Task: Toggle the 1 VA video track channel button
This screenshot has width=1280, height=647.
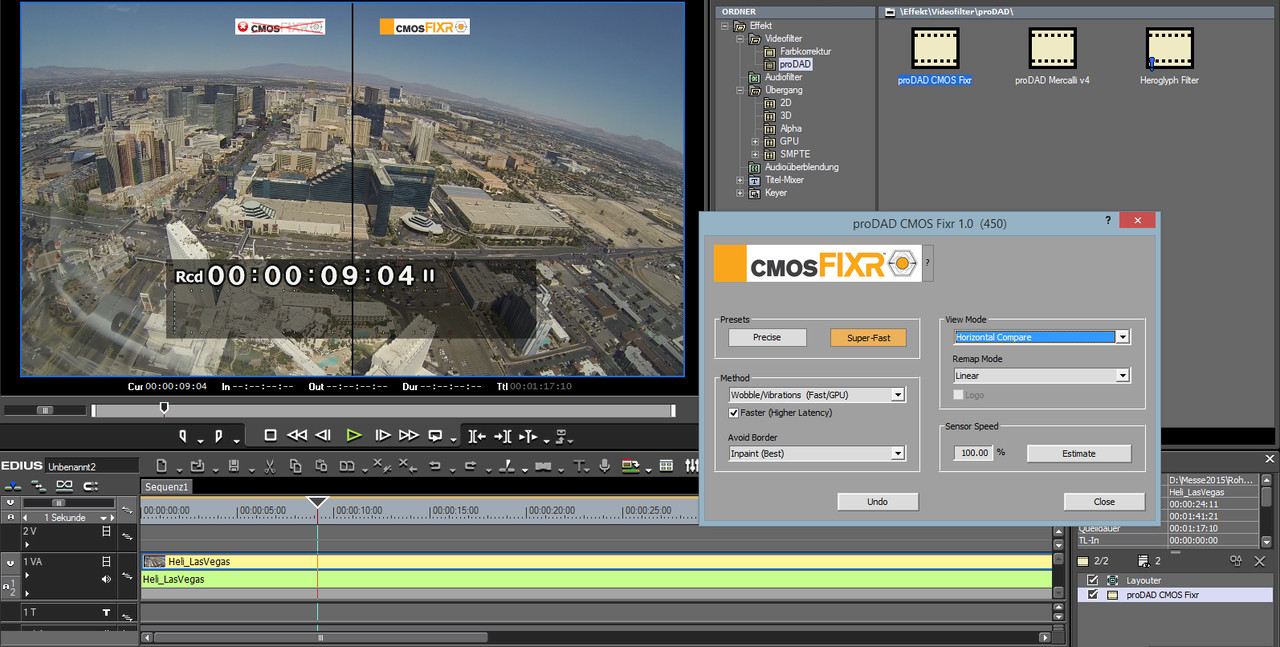Action: [x=106, y=562]
